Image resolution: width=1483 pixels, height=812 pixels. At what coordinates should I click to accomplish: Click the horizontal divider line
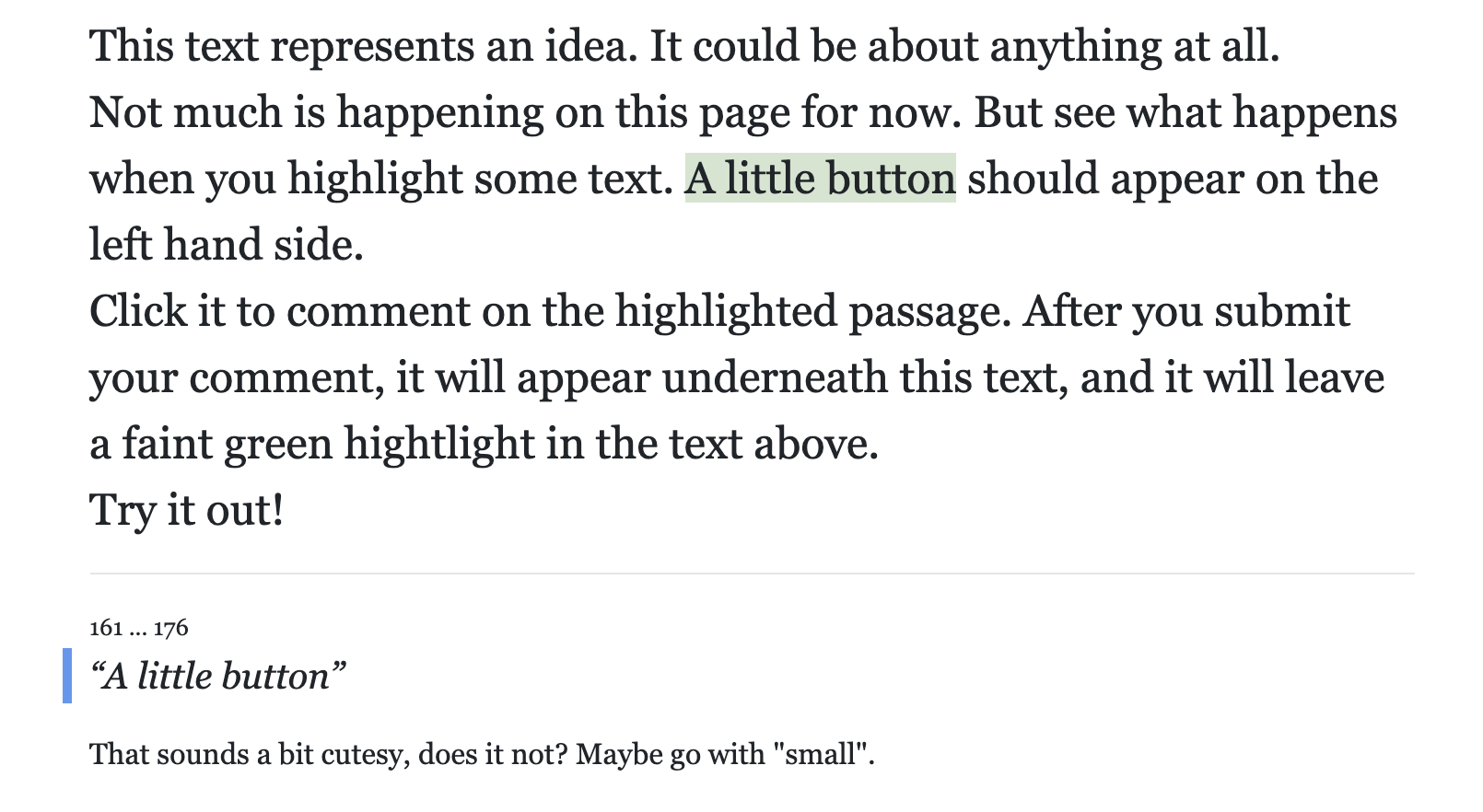tap(752, 574)
